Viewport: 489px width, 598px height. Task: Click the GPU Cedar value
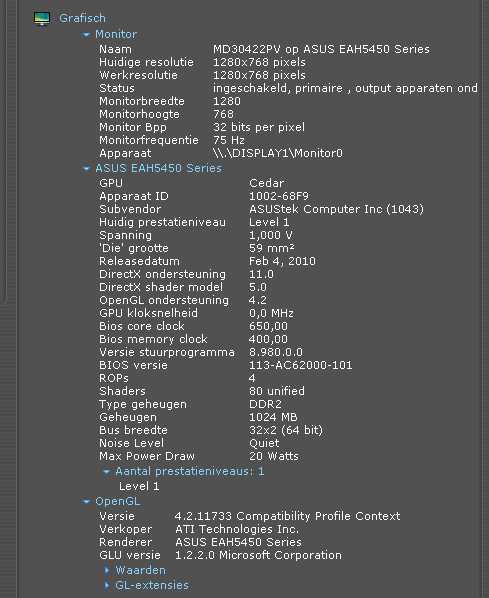tap(267, 183)
